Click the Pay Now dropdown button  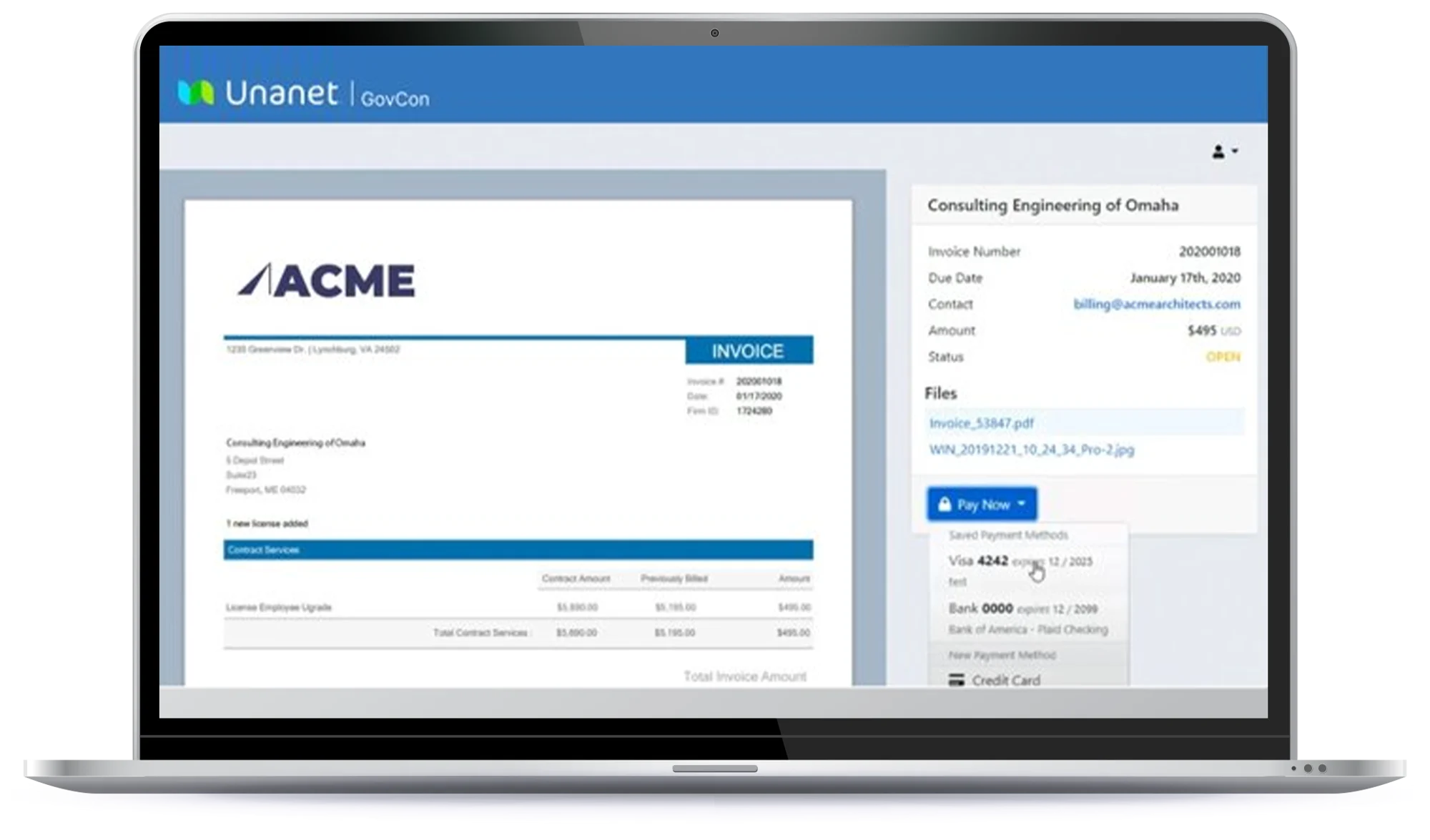(x=982, y=505)
